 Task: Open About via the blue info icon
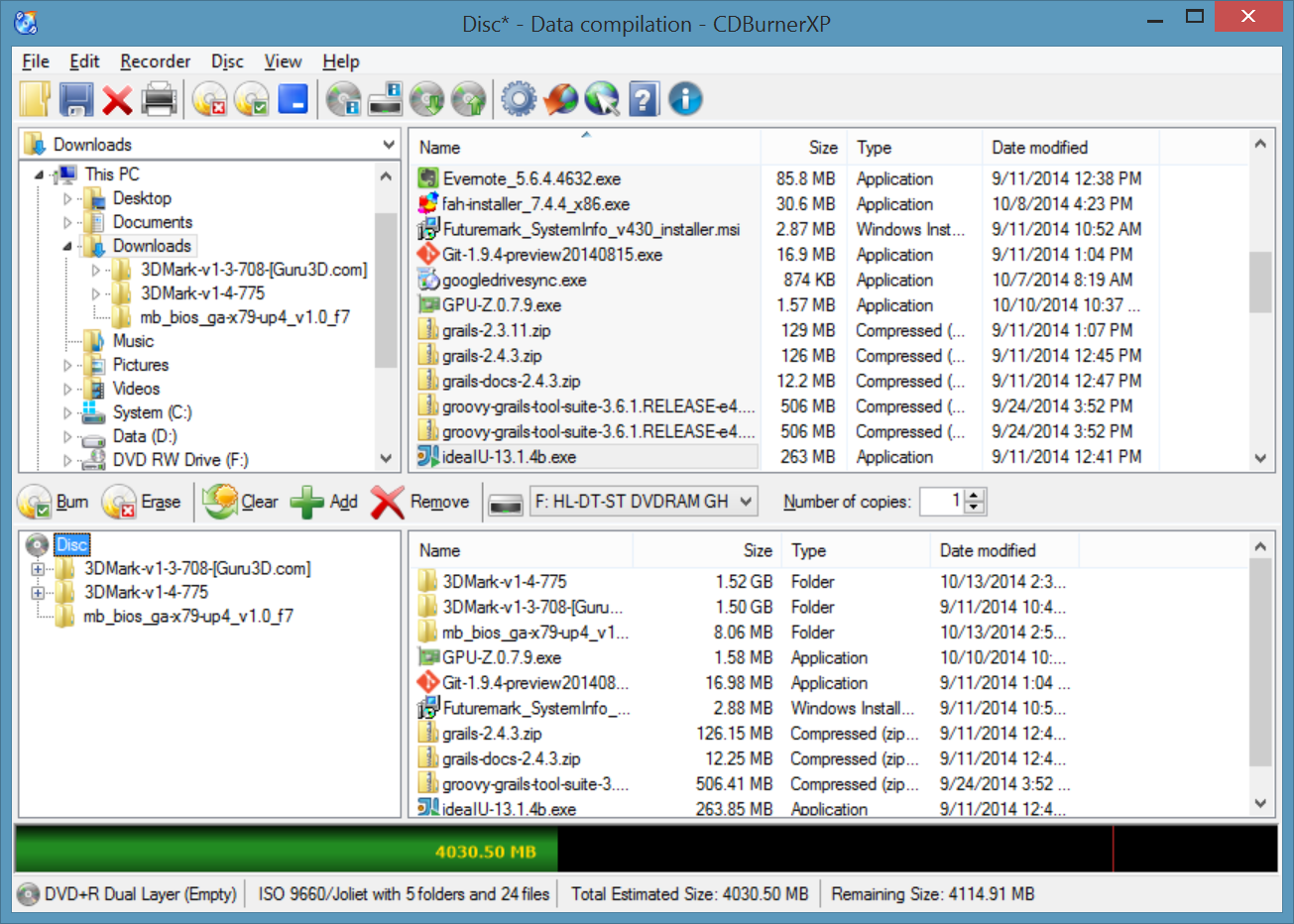click(x=685, y=99)
